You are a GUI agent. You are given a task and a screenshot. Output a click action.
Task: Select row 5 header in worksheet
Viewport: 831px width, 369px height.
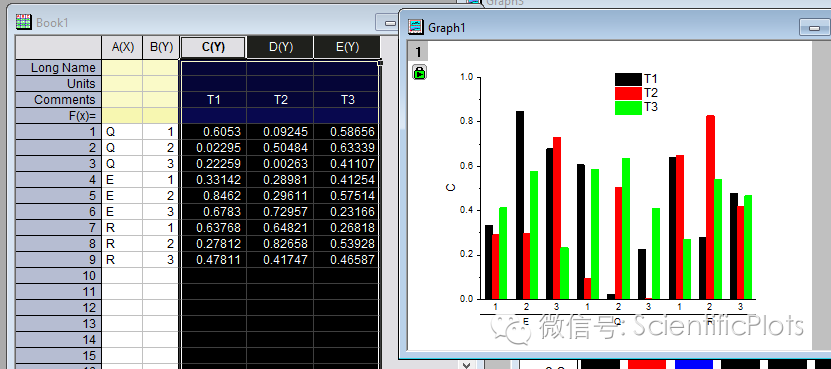[x=58, y=196]
